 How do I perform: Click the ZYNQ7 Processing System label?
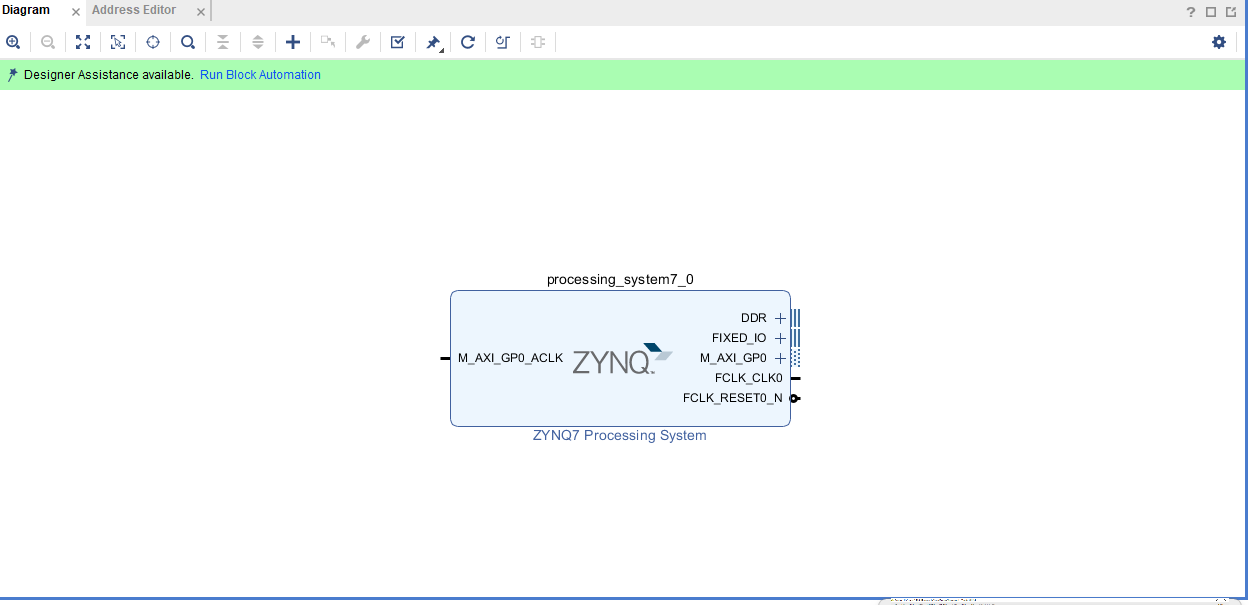pyautogui.click(x=620, y=435)
